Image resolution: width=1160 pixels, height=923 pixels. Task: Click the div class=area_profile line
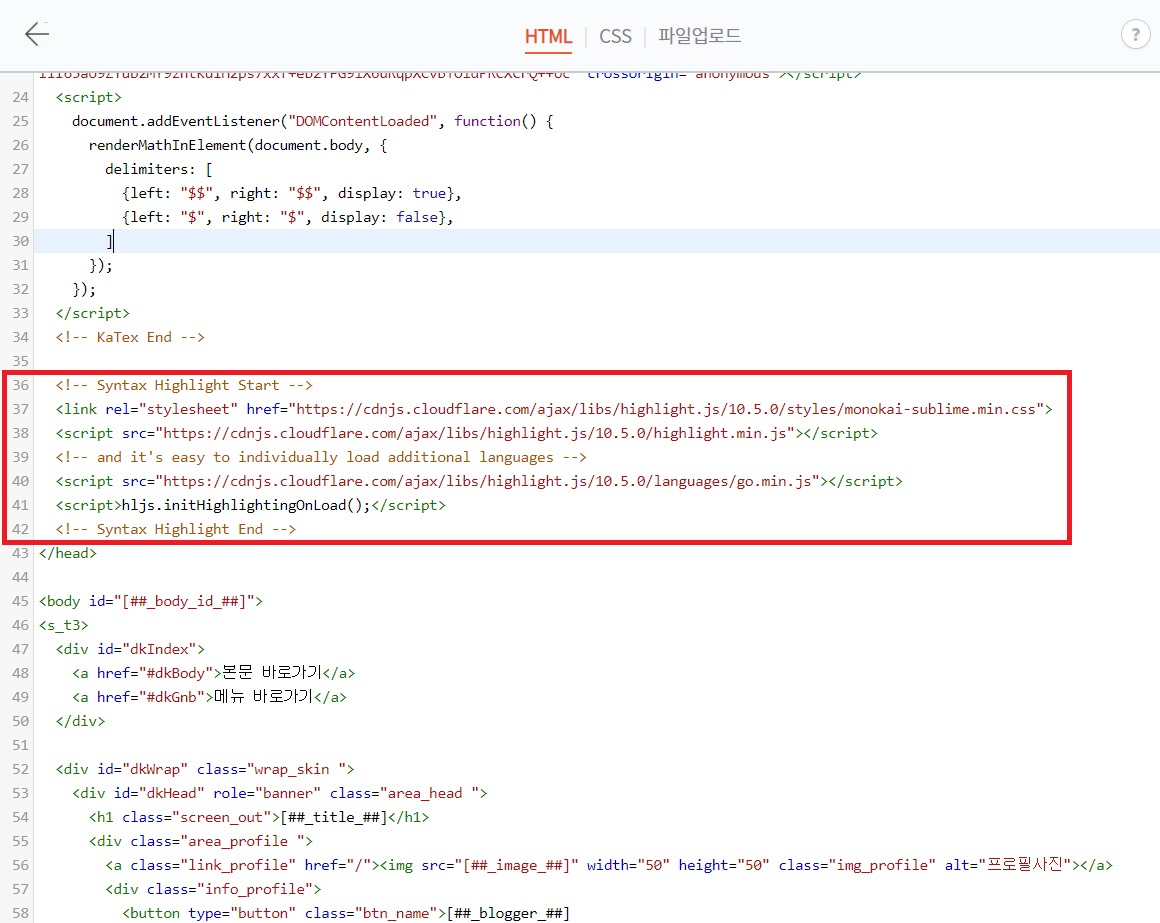click(x=200, y=842)
